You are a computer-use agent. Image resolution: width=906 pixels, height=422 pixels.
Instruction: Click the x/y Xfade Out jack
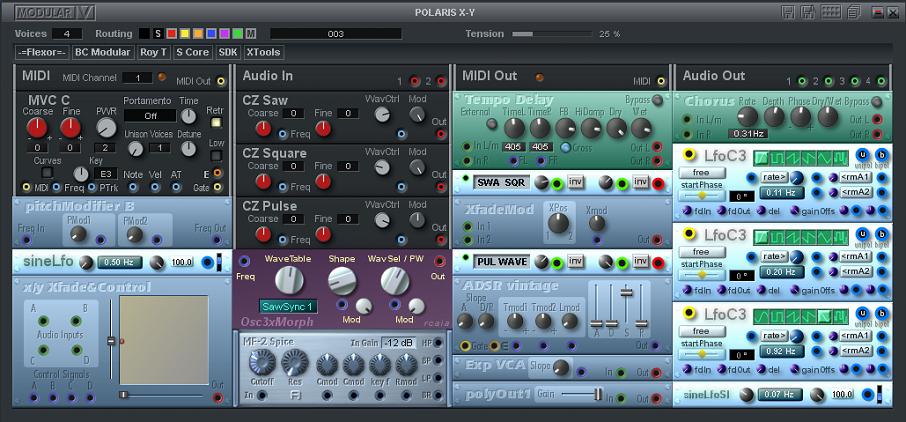pyautogui.click(x=218, y=398)
